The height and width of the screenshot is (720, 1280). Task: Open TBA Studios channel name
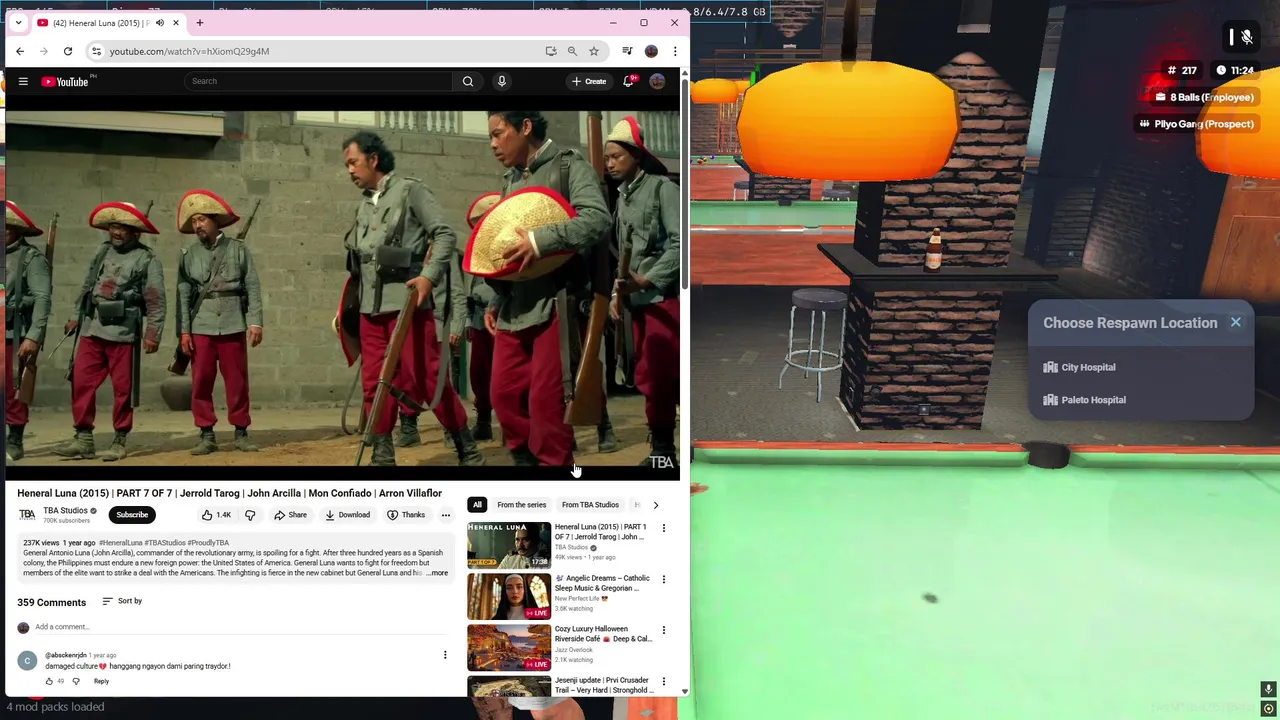pos(65,511)
